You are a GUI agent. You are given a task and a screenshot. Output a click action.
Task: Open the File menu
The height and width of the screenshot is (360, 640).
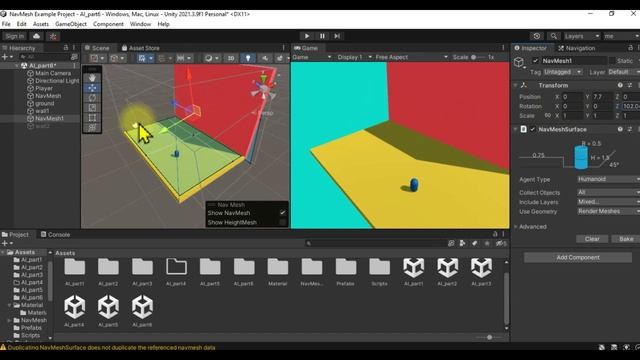pyautogui.click(x=6, y=24)
